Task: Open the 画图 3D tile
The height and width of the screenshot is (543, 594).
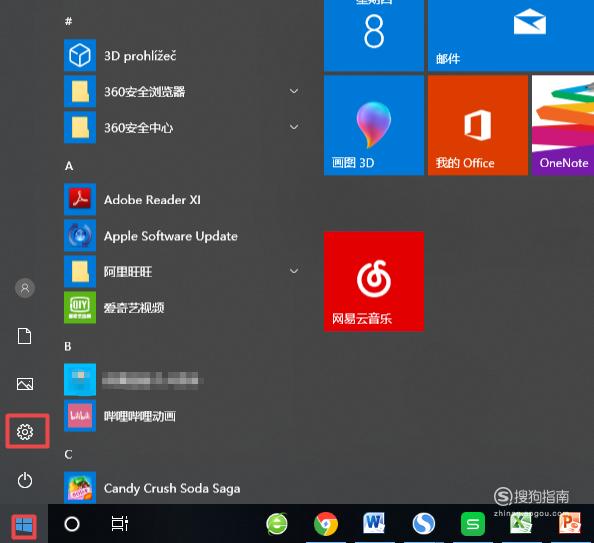Action: 374,125
